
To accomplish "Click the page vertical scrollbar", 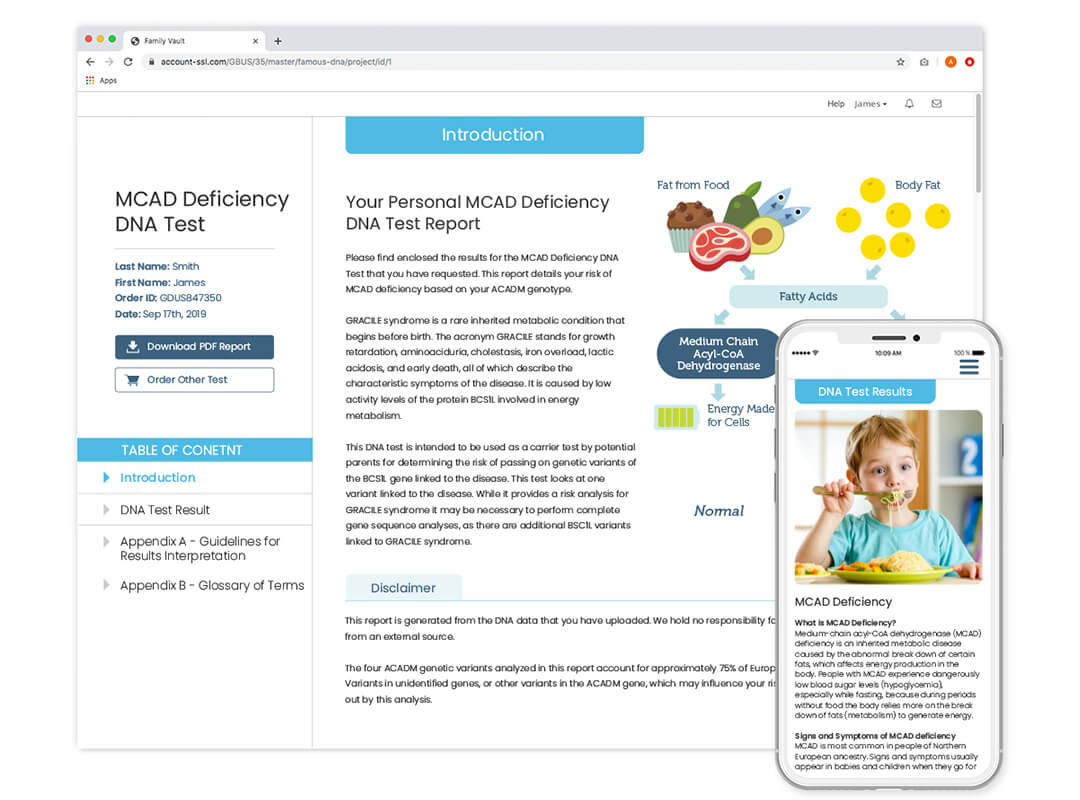I will [x=978, y=145].
